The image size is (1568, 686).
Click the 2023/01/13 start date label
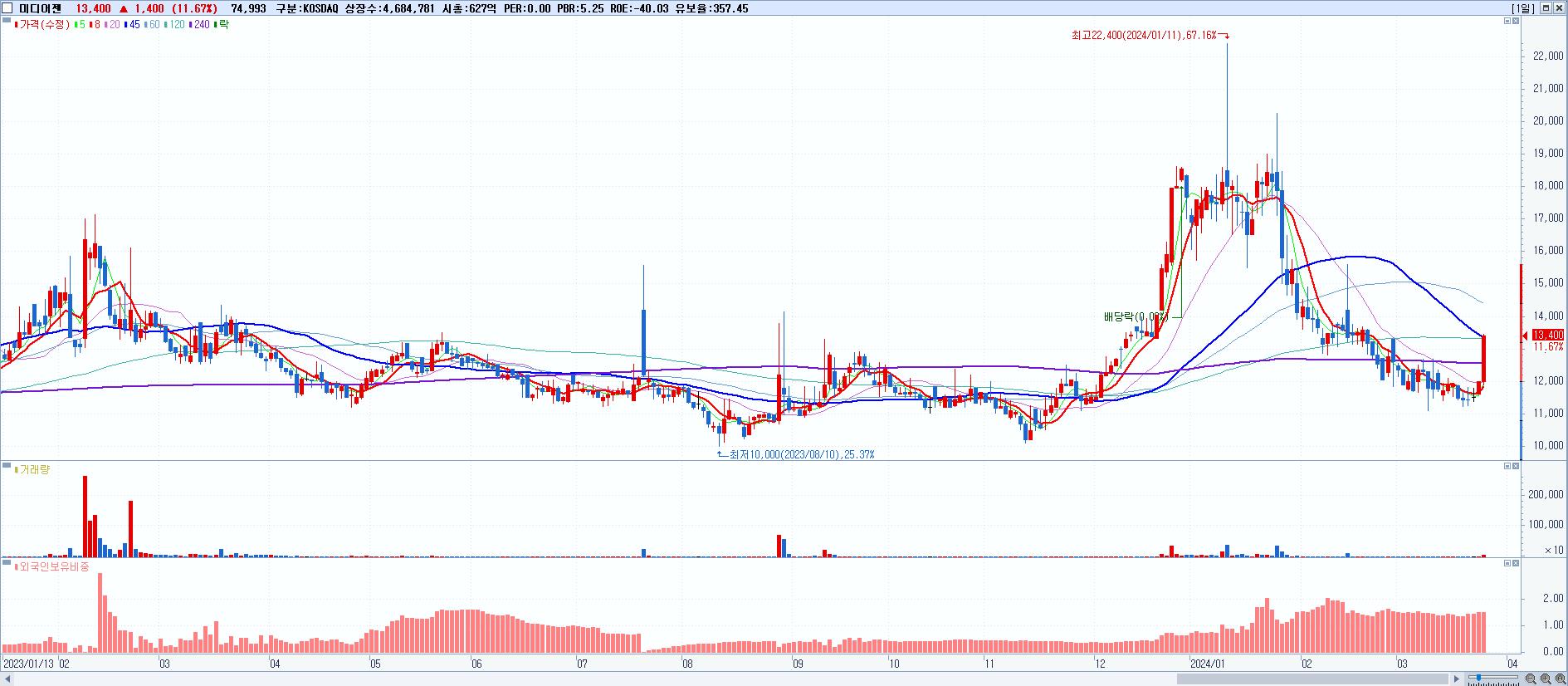coord(29,664)
